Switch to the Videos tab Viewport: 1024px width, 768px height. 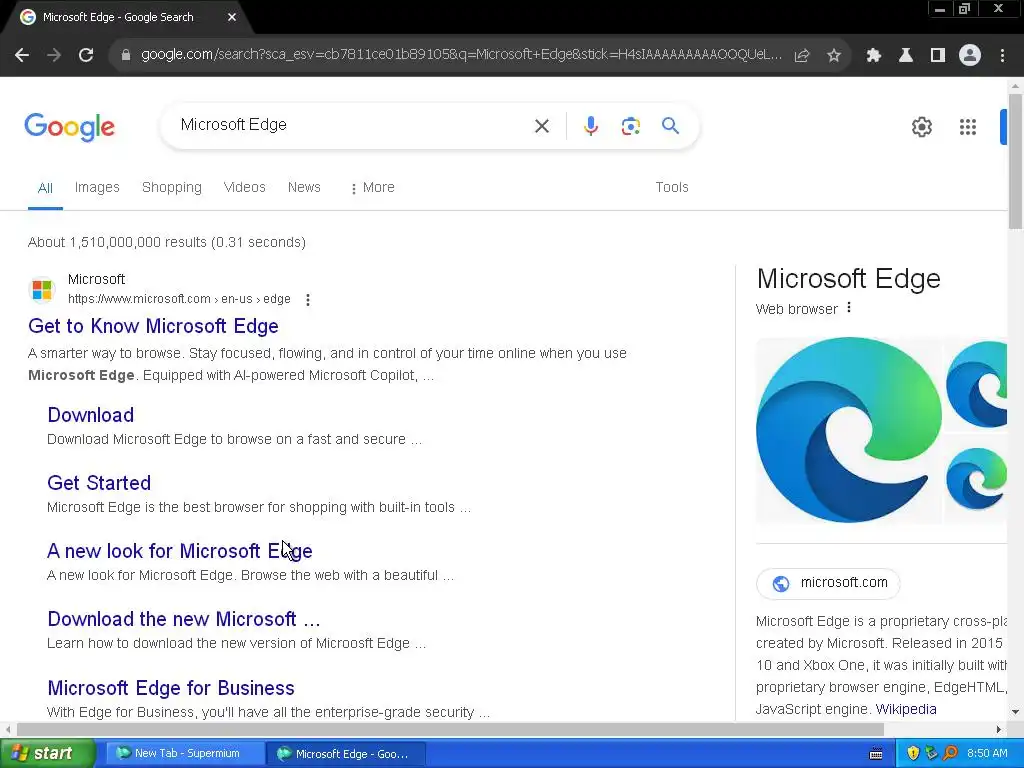[x=244, y=187]
